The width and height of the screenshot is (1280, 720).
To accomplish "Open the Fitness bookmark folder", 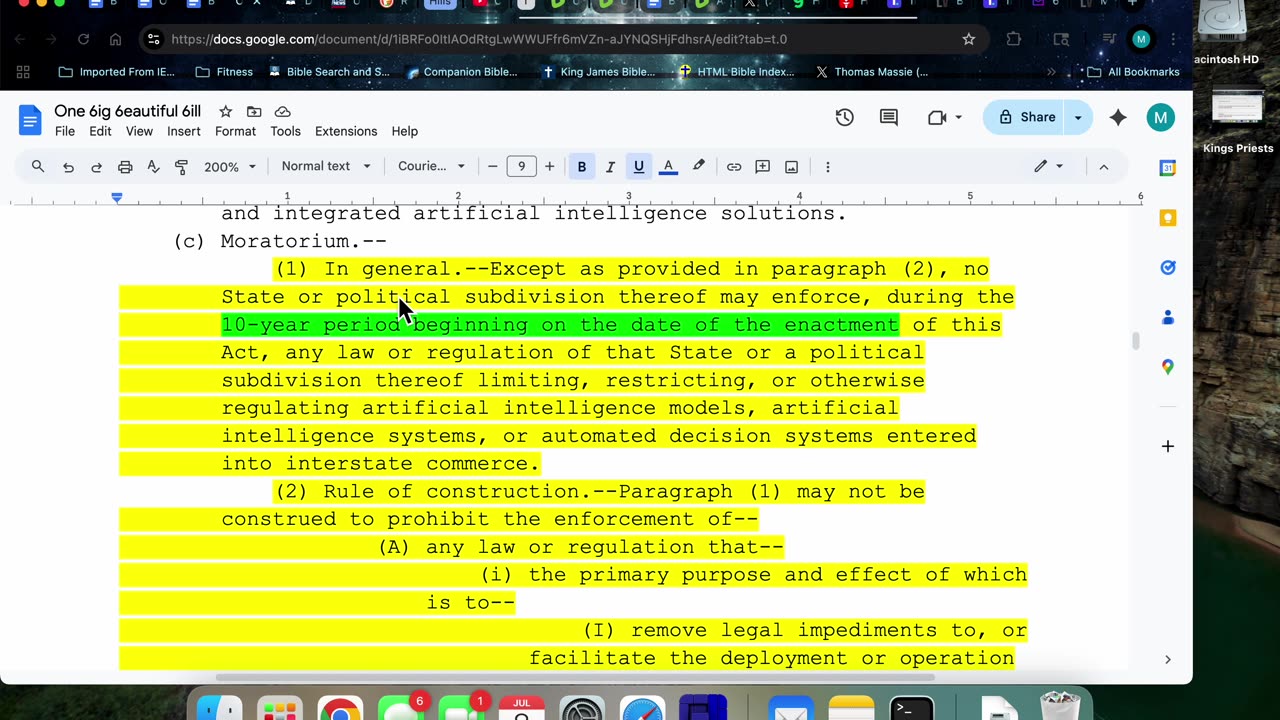I will point(224,72).
